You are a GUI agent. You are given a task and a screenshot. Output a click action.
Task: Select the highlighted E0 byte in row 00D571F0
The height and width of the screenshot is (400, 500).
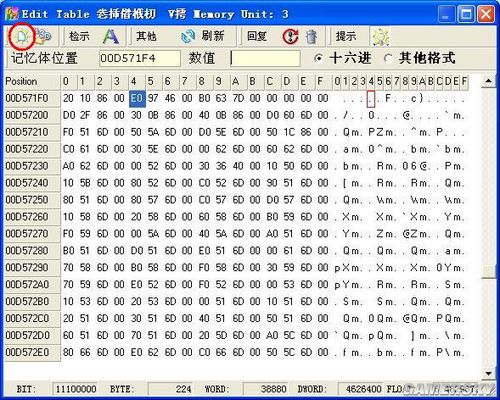point(137,98)
